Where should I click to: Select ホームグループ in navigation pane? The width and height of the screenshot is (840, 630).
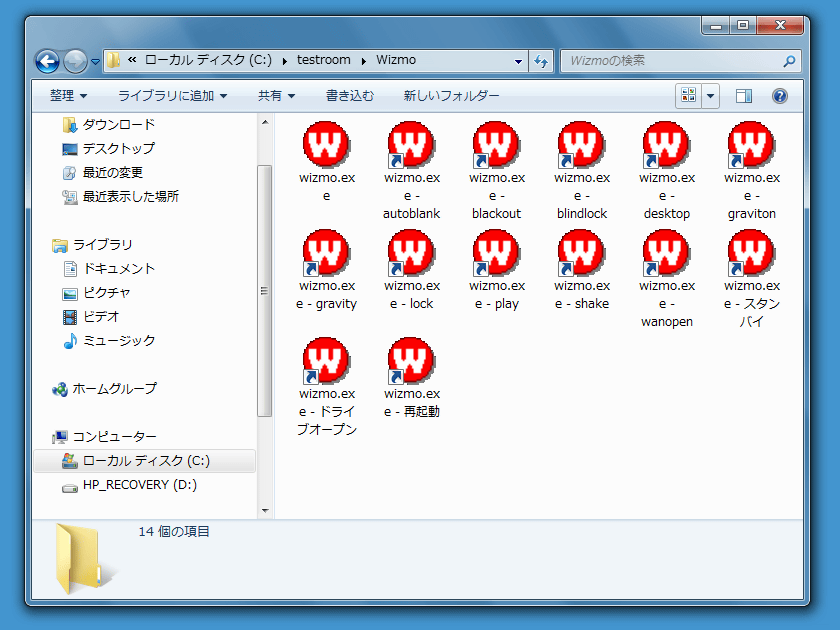tap(104, 388)
